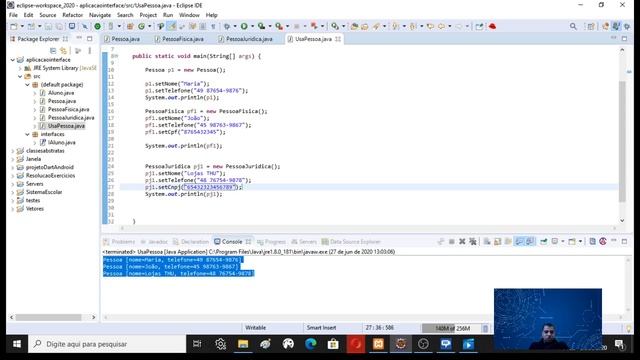Open the Navigate menu
640x360 pixels.
pyautogui.click(x=100, y=15)
